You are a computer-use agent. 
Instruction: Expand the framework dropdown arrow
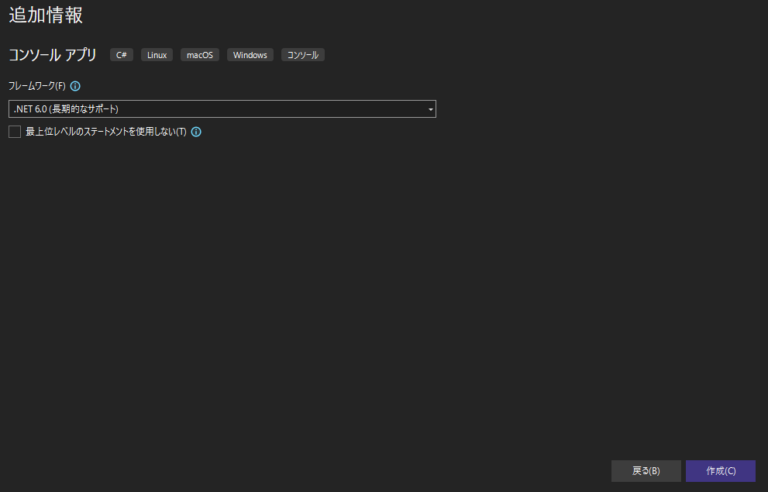430,109
